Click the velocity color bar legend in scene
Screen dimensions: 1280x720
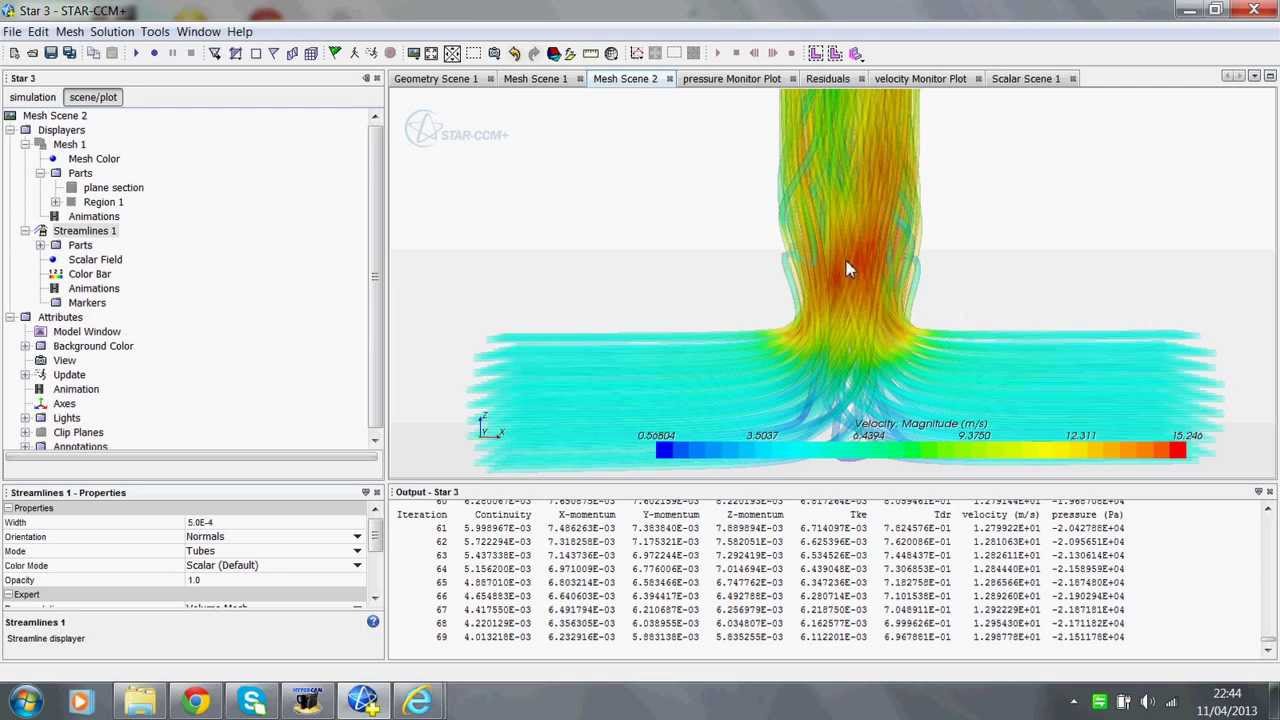click(921, 451)
